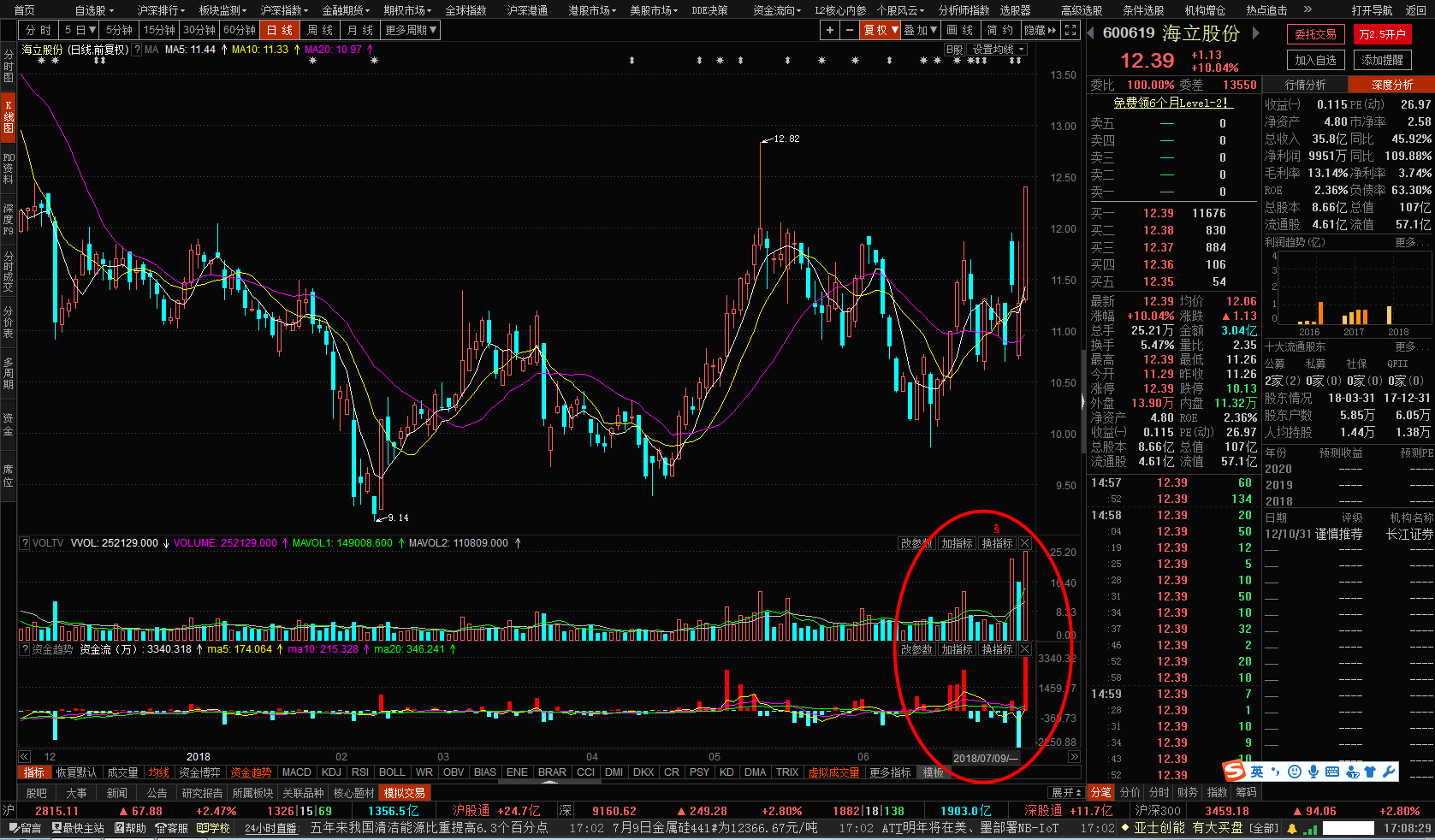Switch to 行情分析 tab

pos(1305,85)
